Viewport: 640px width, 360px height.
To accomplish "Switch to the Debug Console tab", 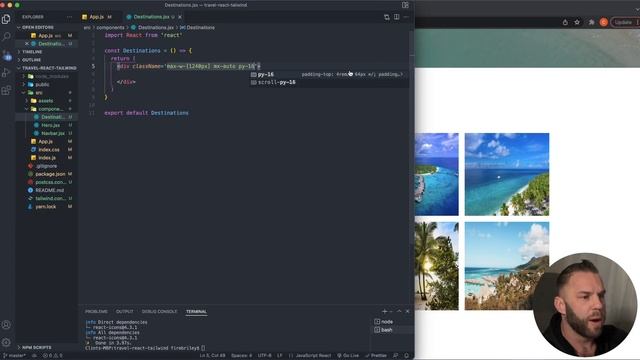I will tap(160, 311).
